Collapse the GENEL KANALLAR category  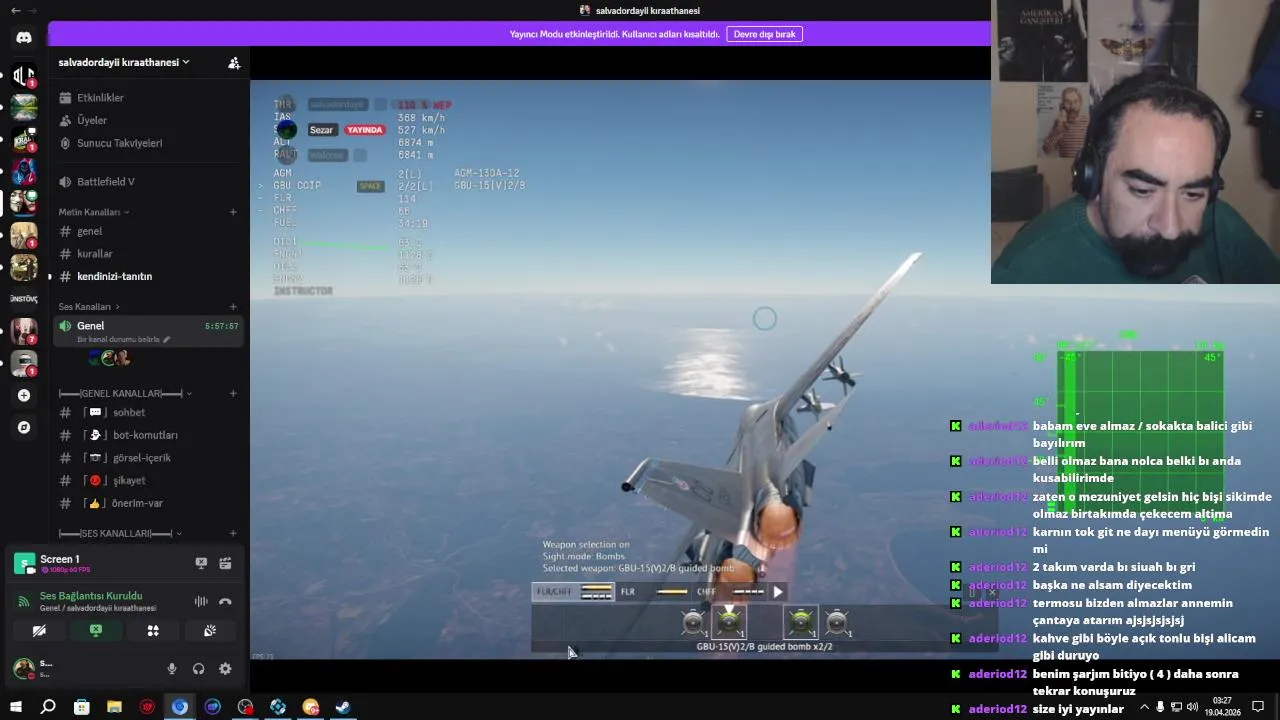coord(125,393)
